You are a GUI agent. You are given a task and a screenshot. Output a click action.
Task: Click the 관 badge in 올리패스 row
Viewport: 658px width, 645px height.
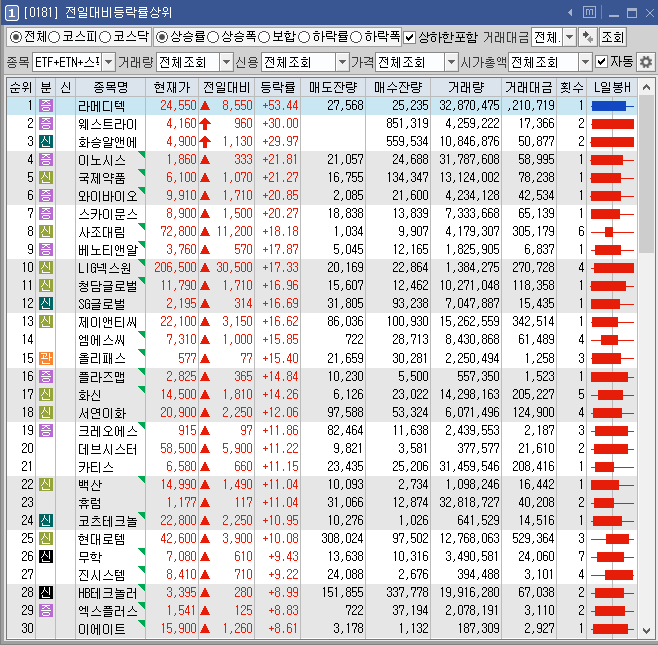(x=46, y=358)
